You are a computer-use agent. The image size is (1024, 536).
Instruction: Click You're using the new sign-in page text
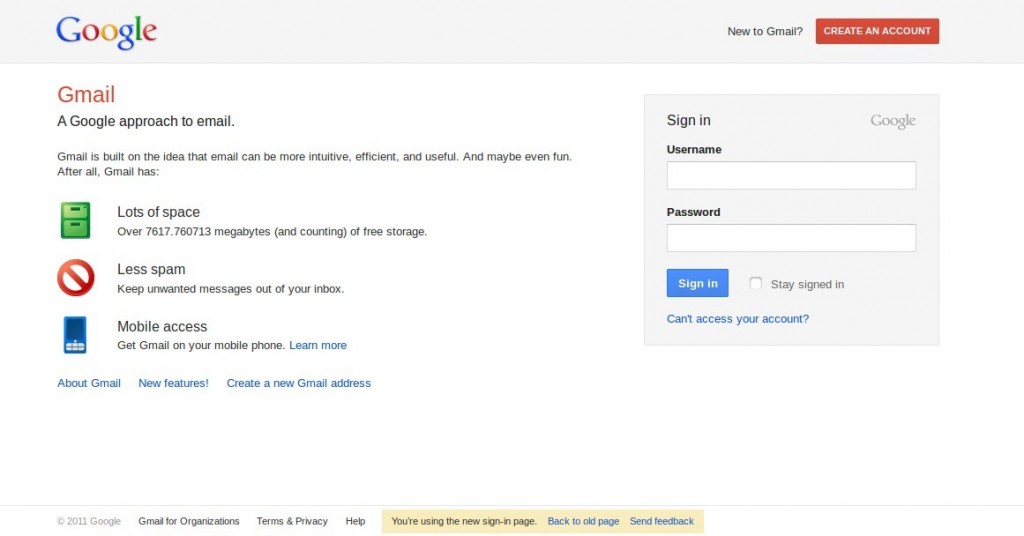pos(464,521)
